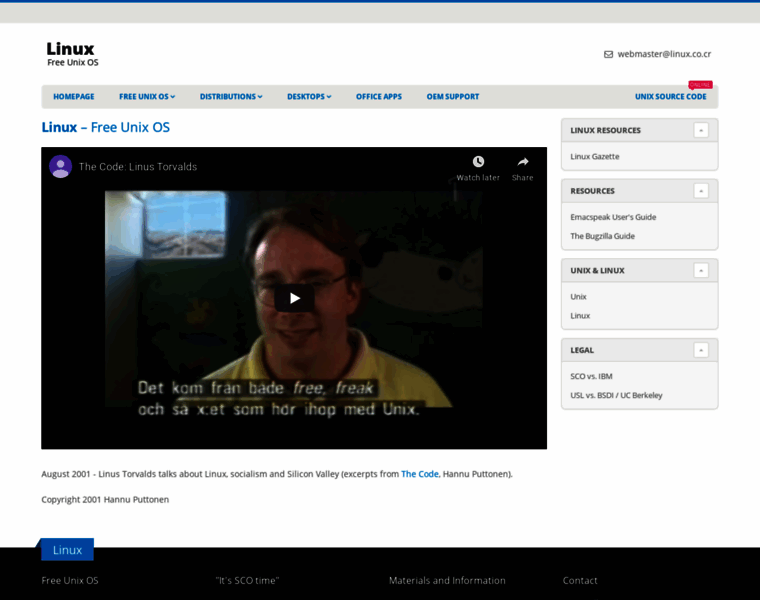The width and height of the screenshot is (760, 600).
Task: Click the Contact footer heading
Action: (x=580, y=580)
